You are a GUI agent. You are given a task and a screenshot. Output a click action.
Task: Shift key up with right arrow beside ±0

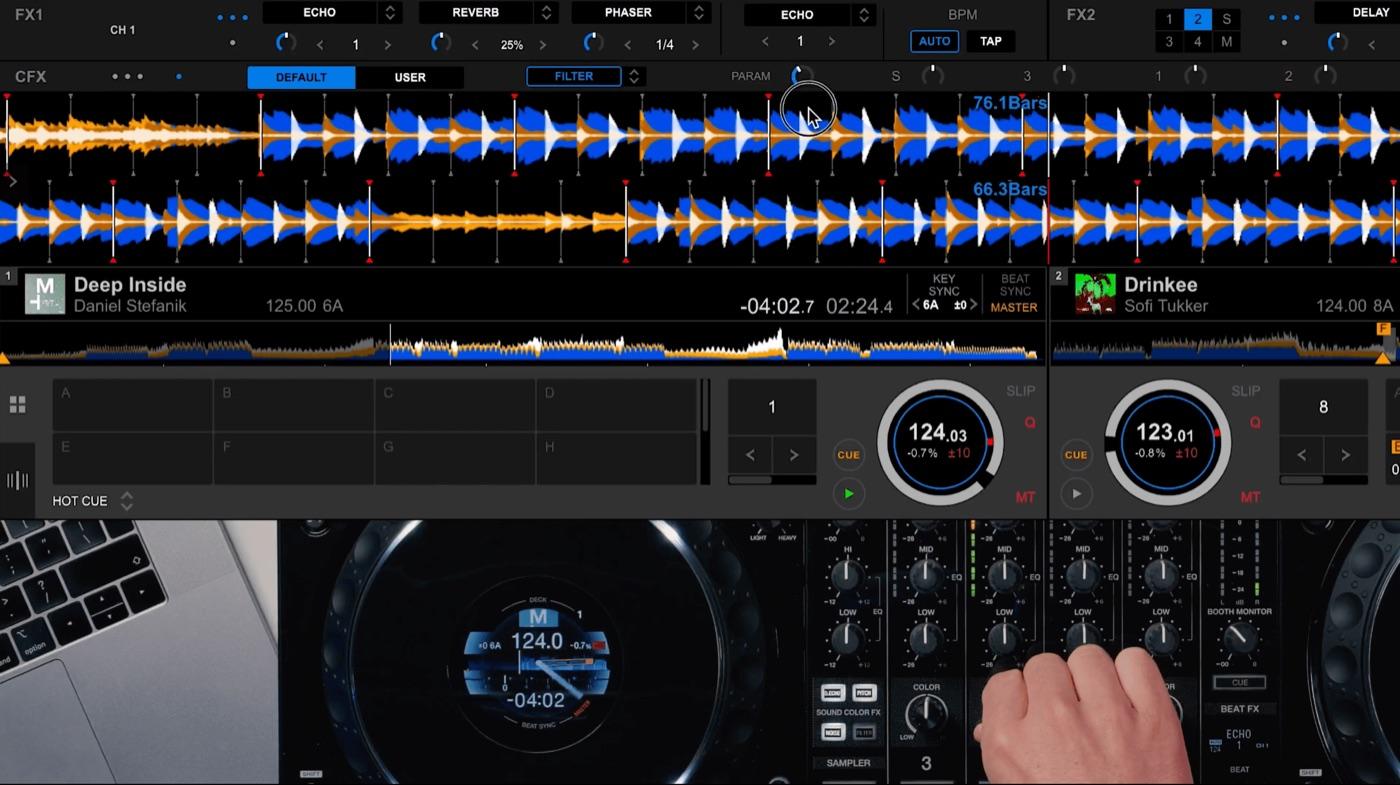973,305
